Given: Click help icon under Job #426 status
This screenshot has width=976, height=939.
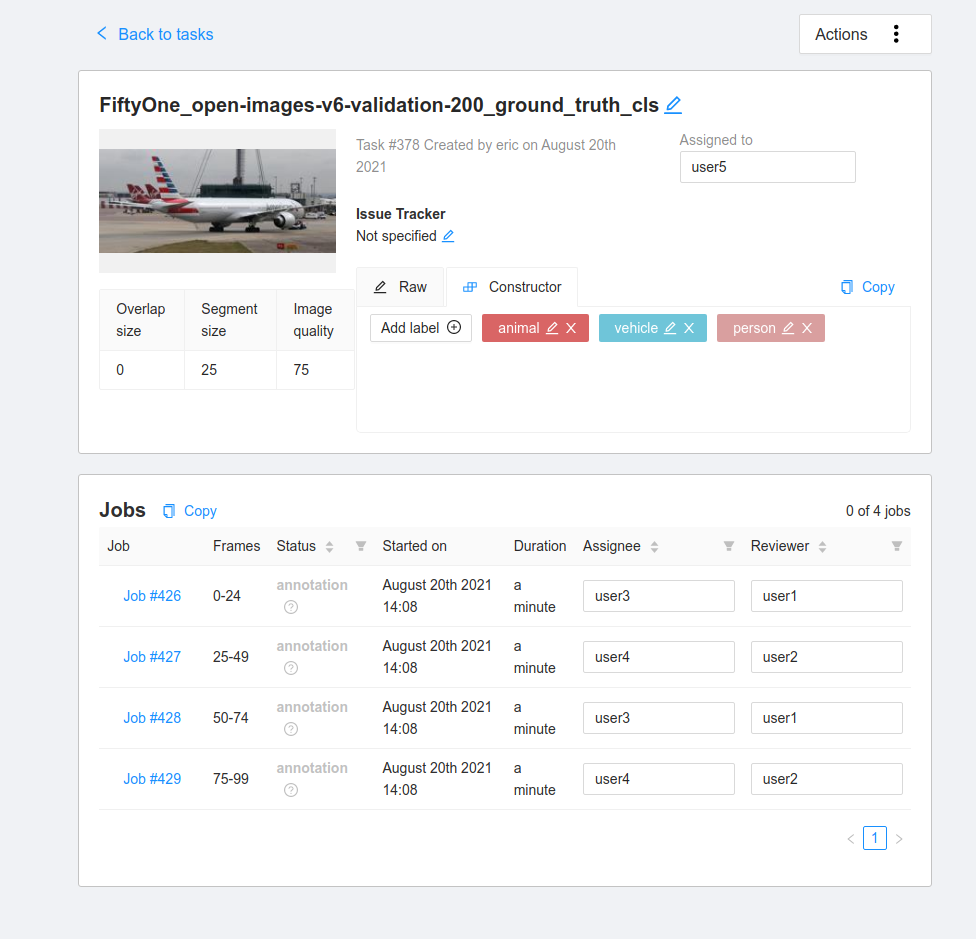Looking at the screenshot, I should point(291,607).
